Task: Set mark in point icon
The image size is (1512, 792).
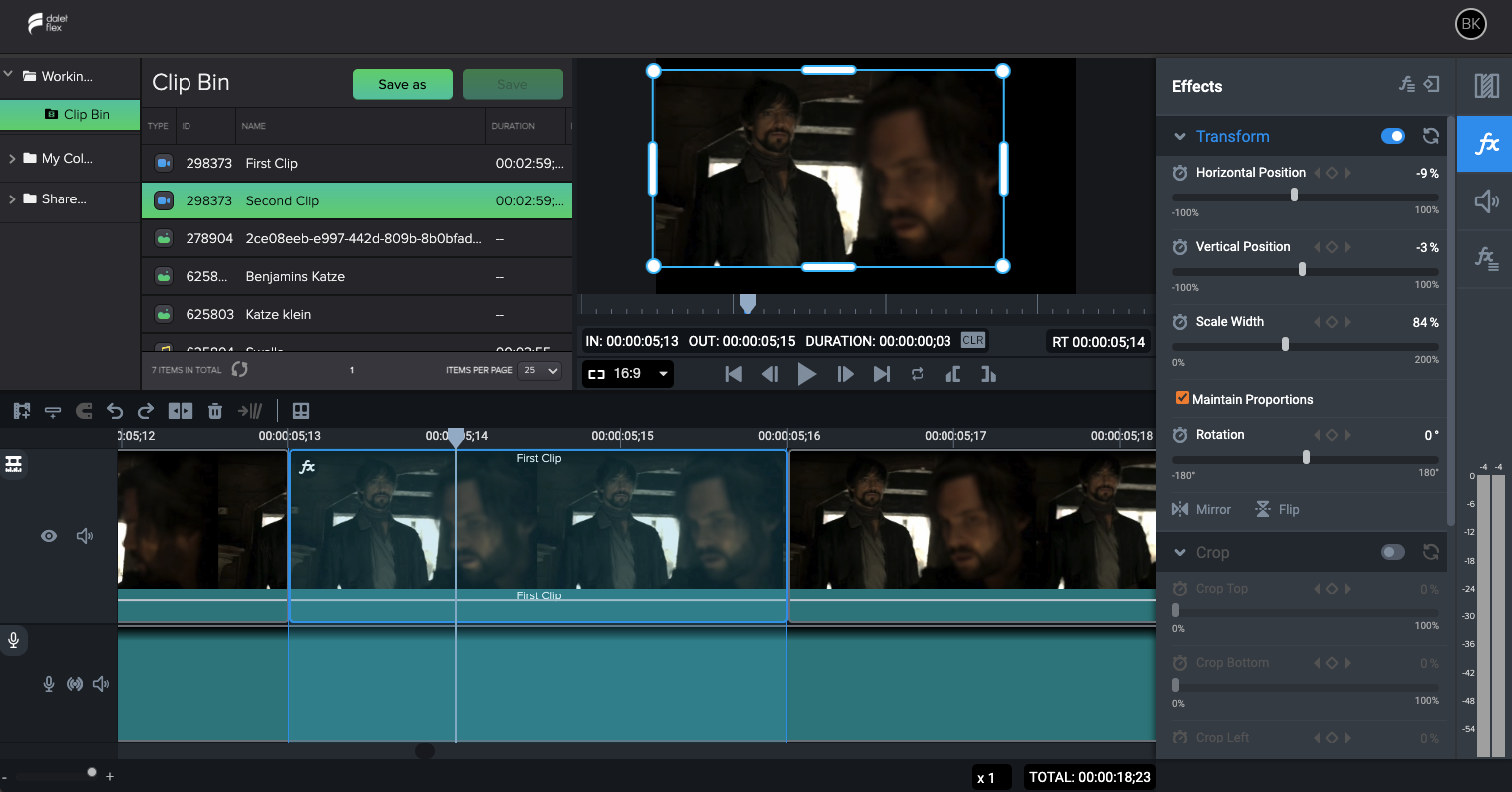Action: coord(953,374)
